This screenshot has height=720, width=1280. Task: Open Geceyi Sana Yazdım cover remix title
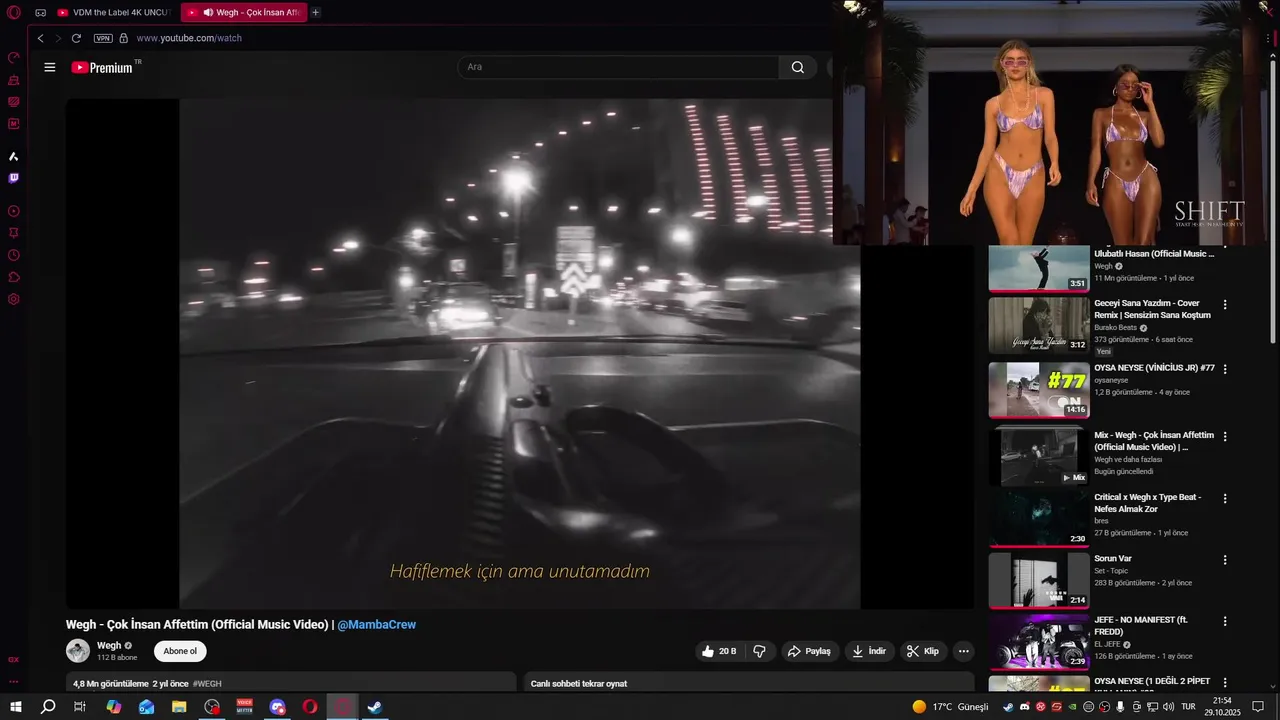pyautogui.click(x=1152, y=309)
